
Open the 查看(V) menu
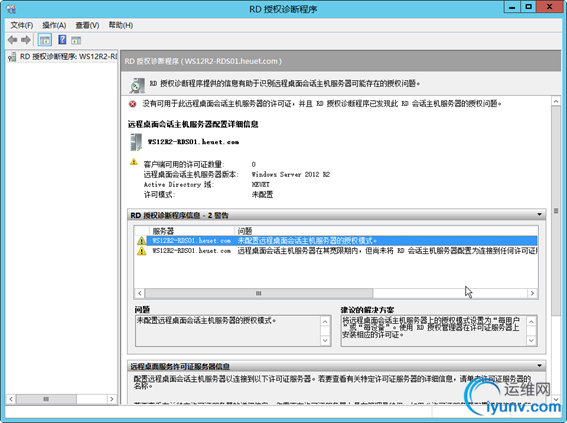[x=87, y=25]
